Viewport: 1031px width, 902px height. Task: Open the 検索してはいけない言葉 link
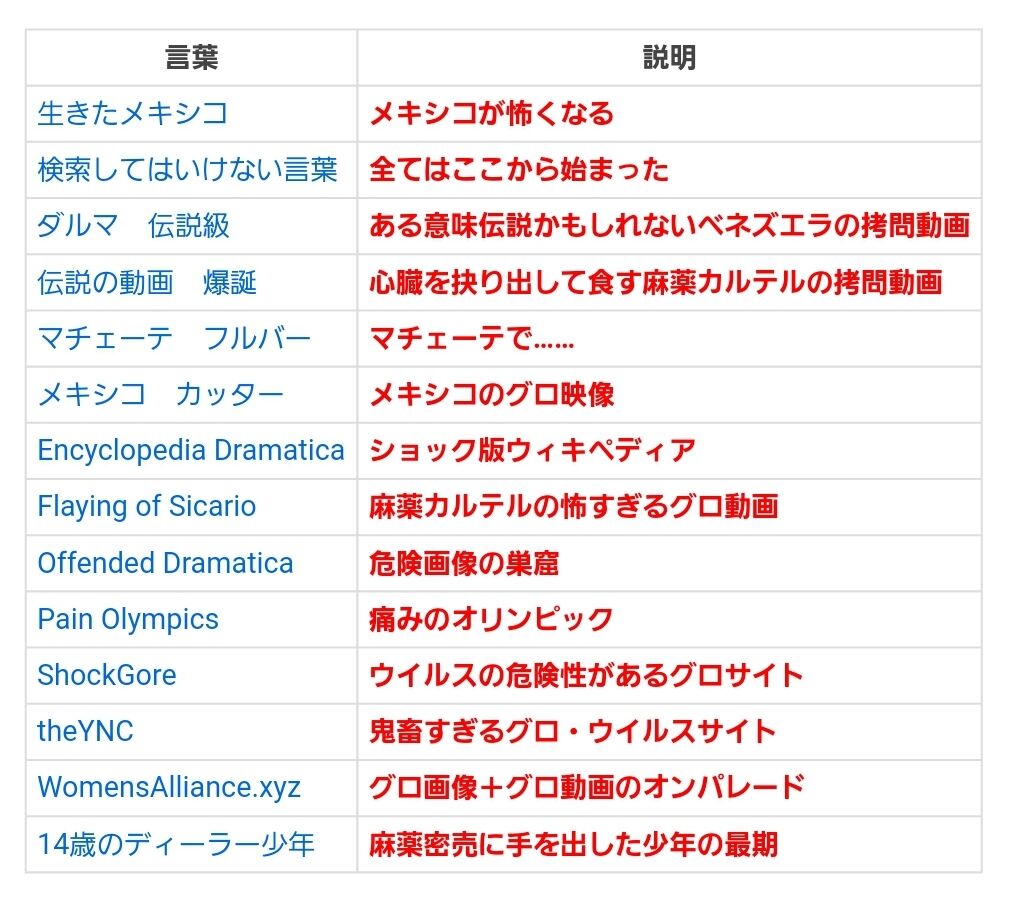(187, 170)
